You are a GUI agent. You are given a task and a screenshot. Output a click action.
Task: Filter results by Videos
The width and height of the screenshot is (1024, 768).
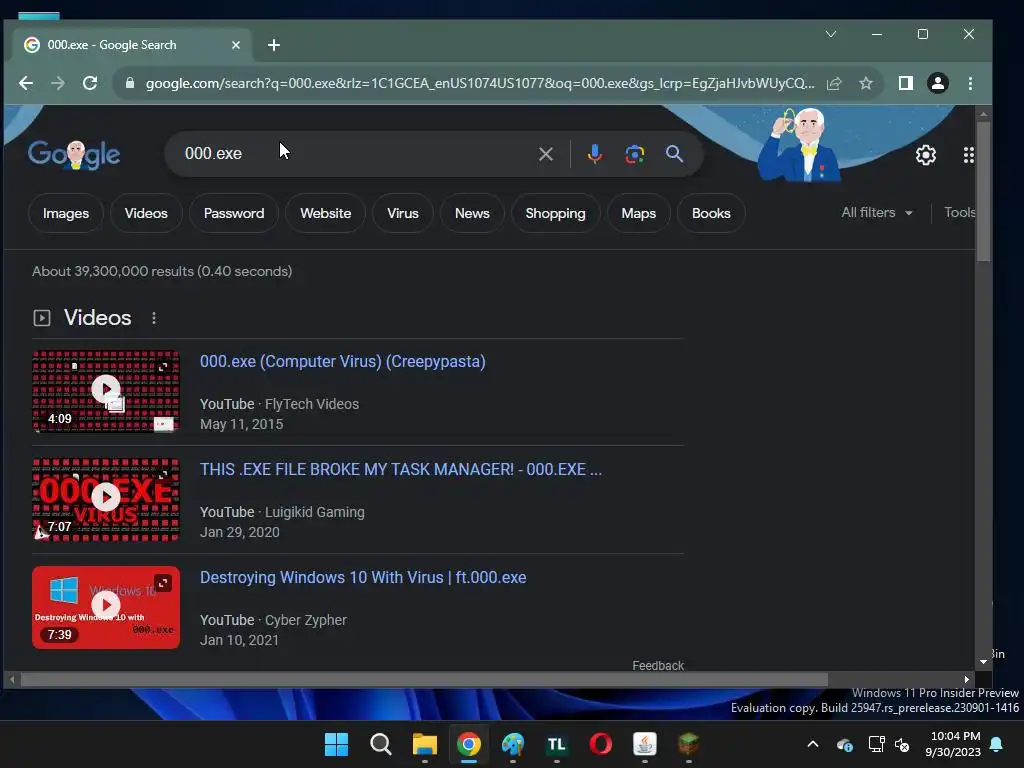point(146,213)
